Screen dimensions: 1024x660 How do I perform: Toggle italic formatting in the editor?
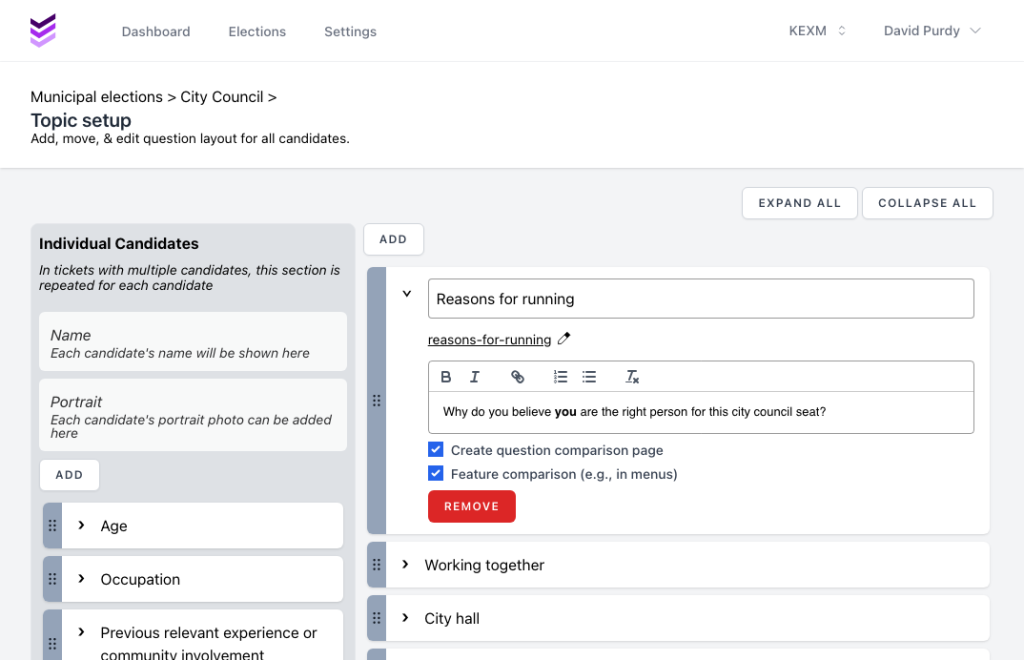tap(475, 377)
